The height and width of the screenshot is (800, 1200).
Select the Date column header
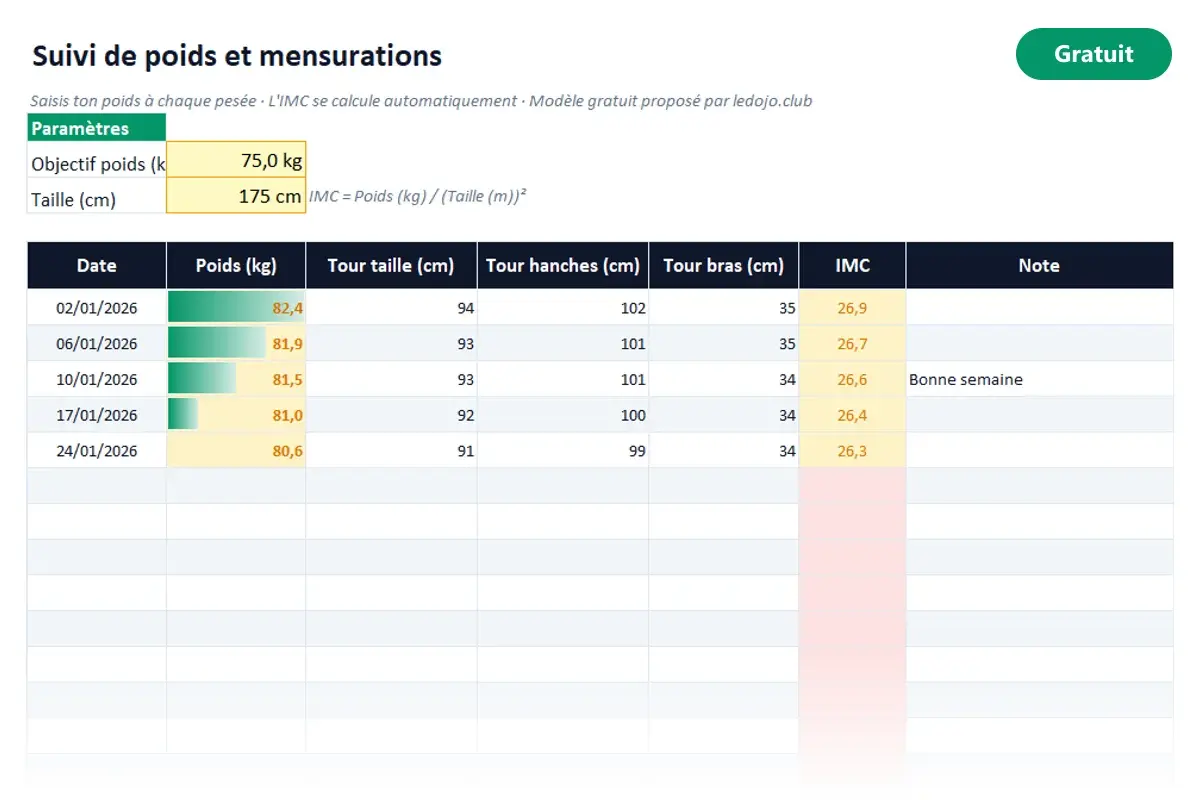(x=97, y=266)
